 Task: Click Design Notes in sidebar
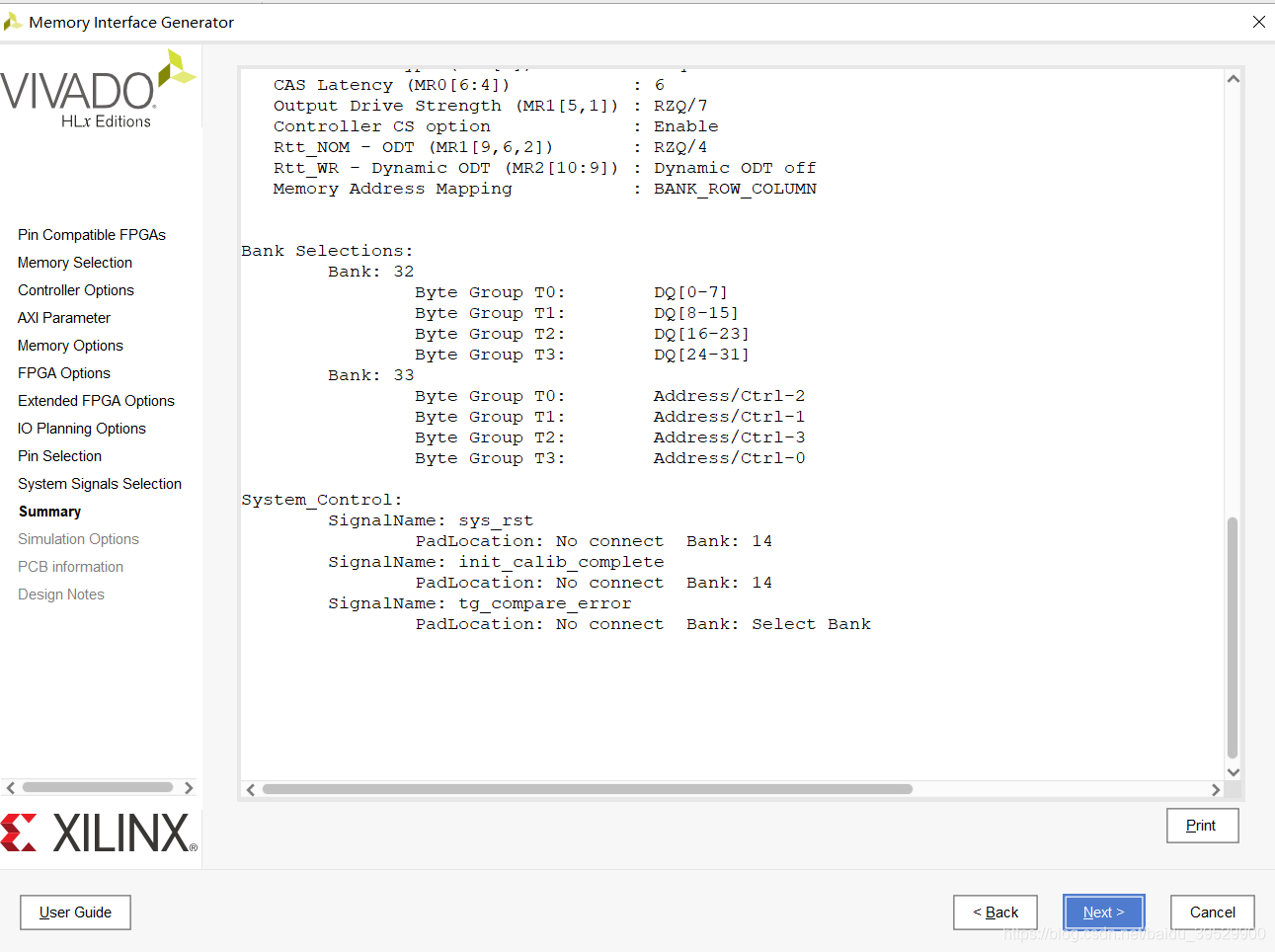pyautogui.click(x=61, y=595)
